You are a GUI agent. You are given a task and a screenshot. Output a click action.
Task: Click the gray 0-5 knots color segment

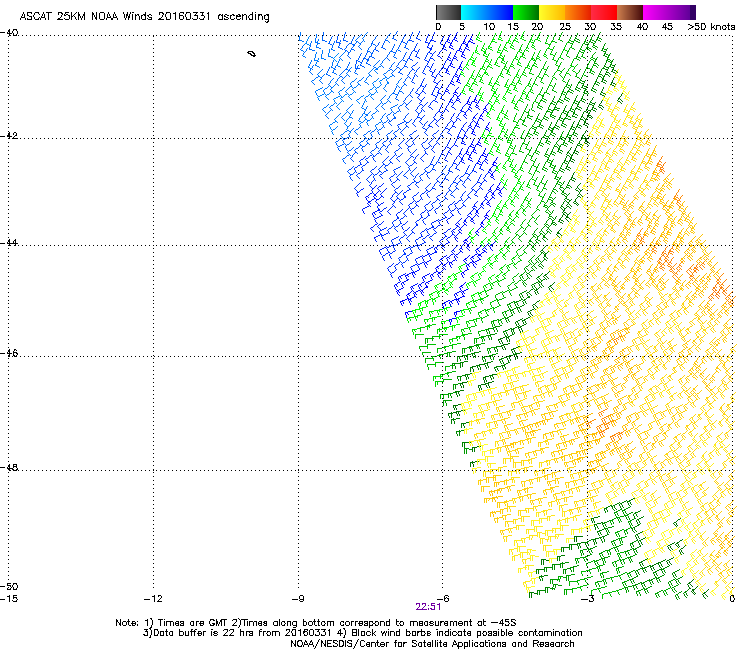[448, 12]
